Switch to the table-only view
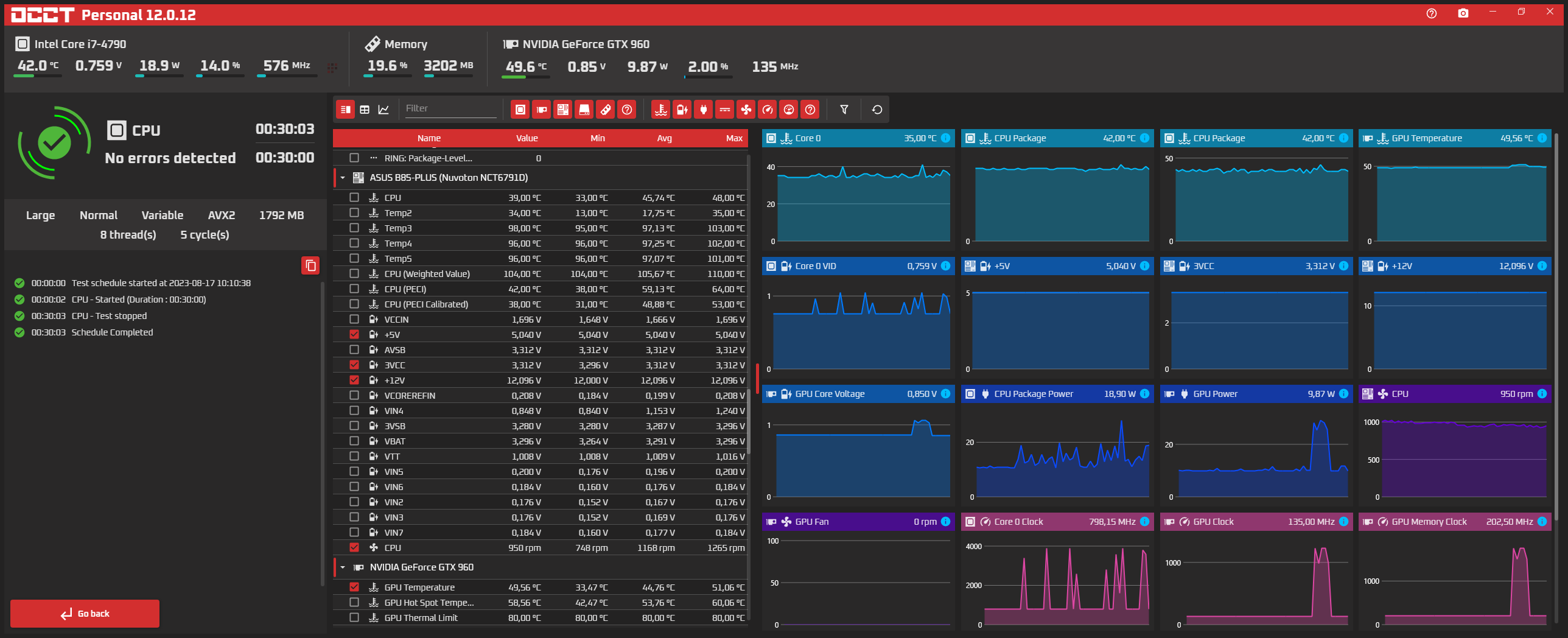Screen dimensions: 1568x638 pos(364,110)
